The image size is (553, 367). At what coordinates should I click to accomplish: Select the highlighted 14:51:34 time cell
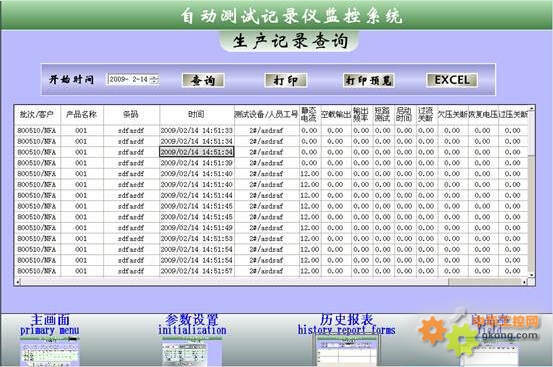click(x=197, y=152)
